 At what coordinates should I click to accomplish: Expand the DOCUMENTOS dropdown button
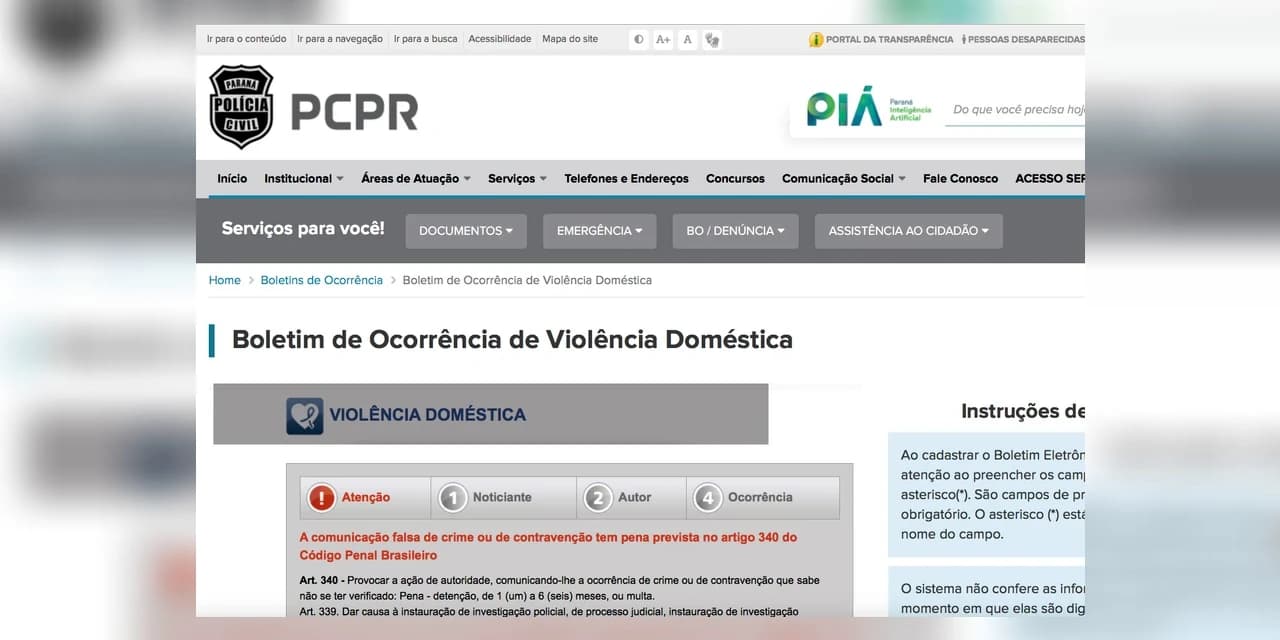[x=466, y=231]
